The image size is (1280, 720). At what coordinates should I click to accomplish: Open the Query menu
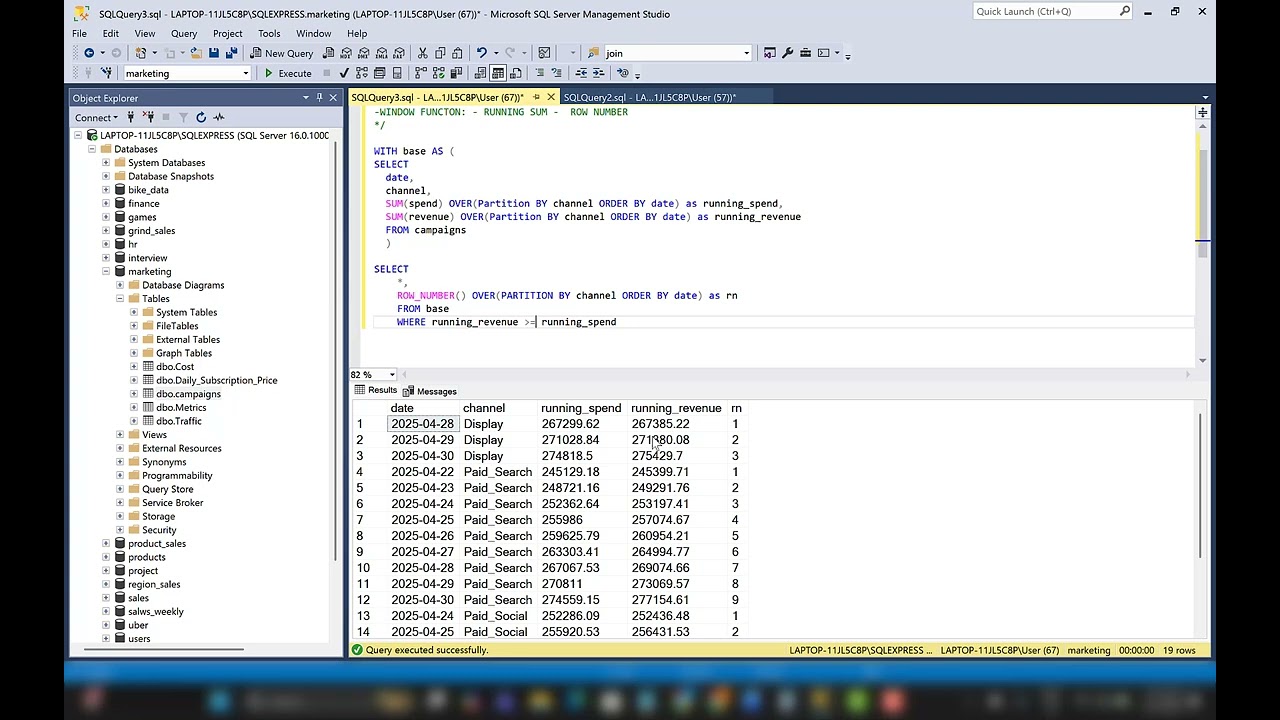pyautogui.click(x=184, y=33)
